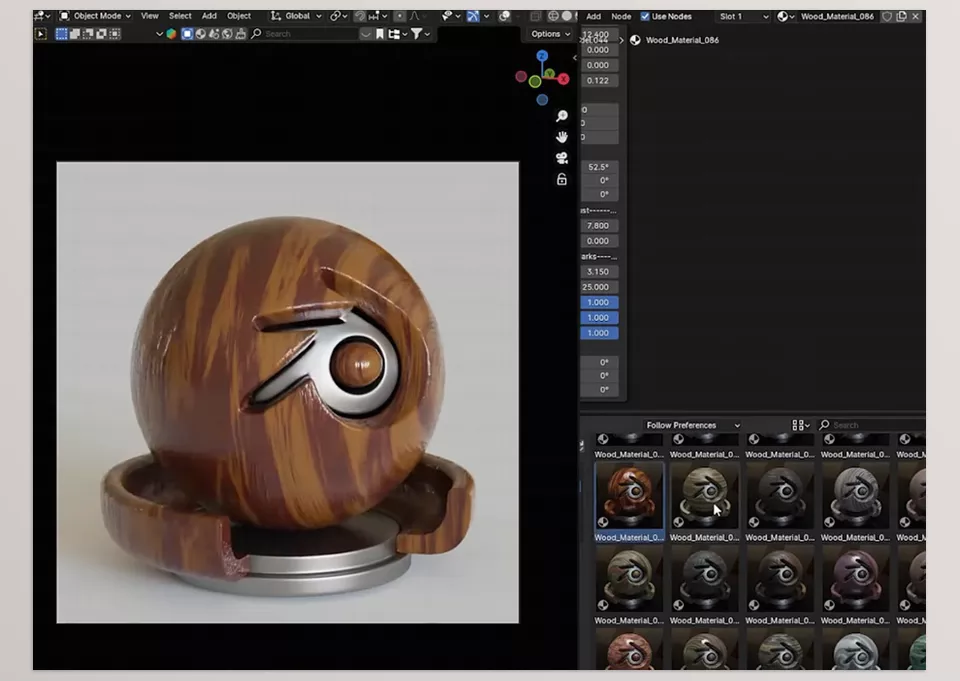
Task: Open the viewport editor type selector
Action: coord(42,16)
